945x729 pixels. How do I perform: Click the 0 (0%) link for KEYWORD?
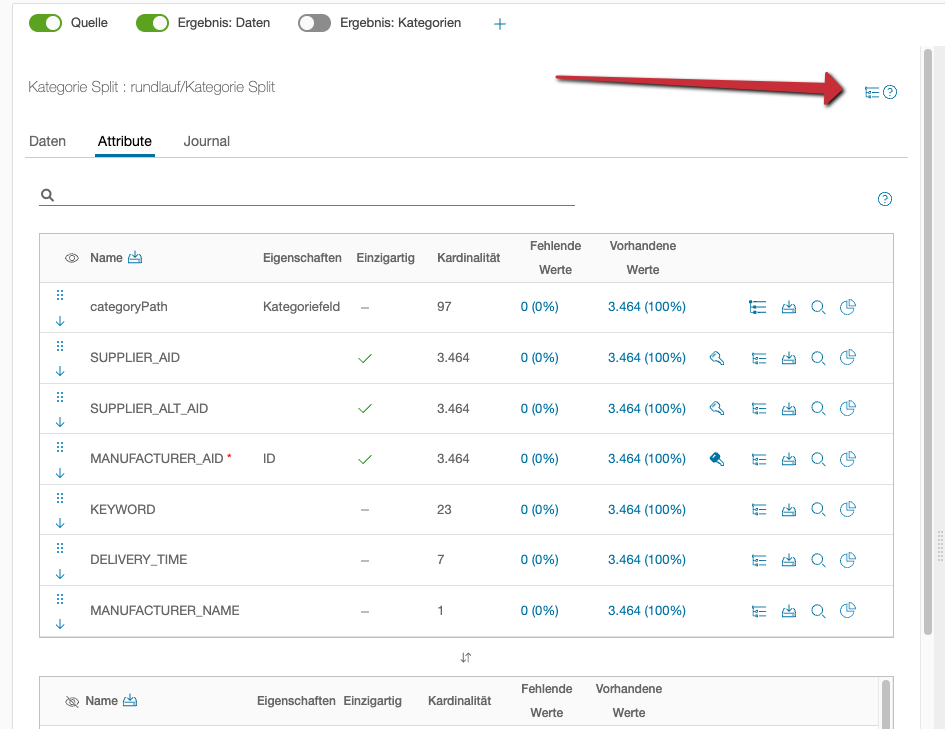coord(539,510)
